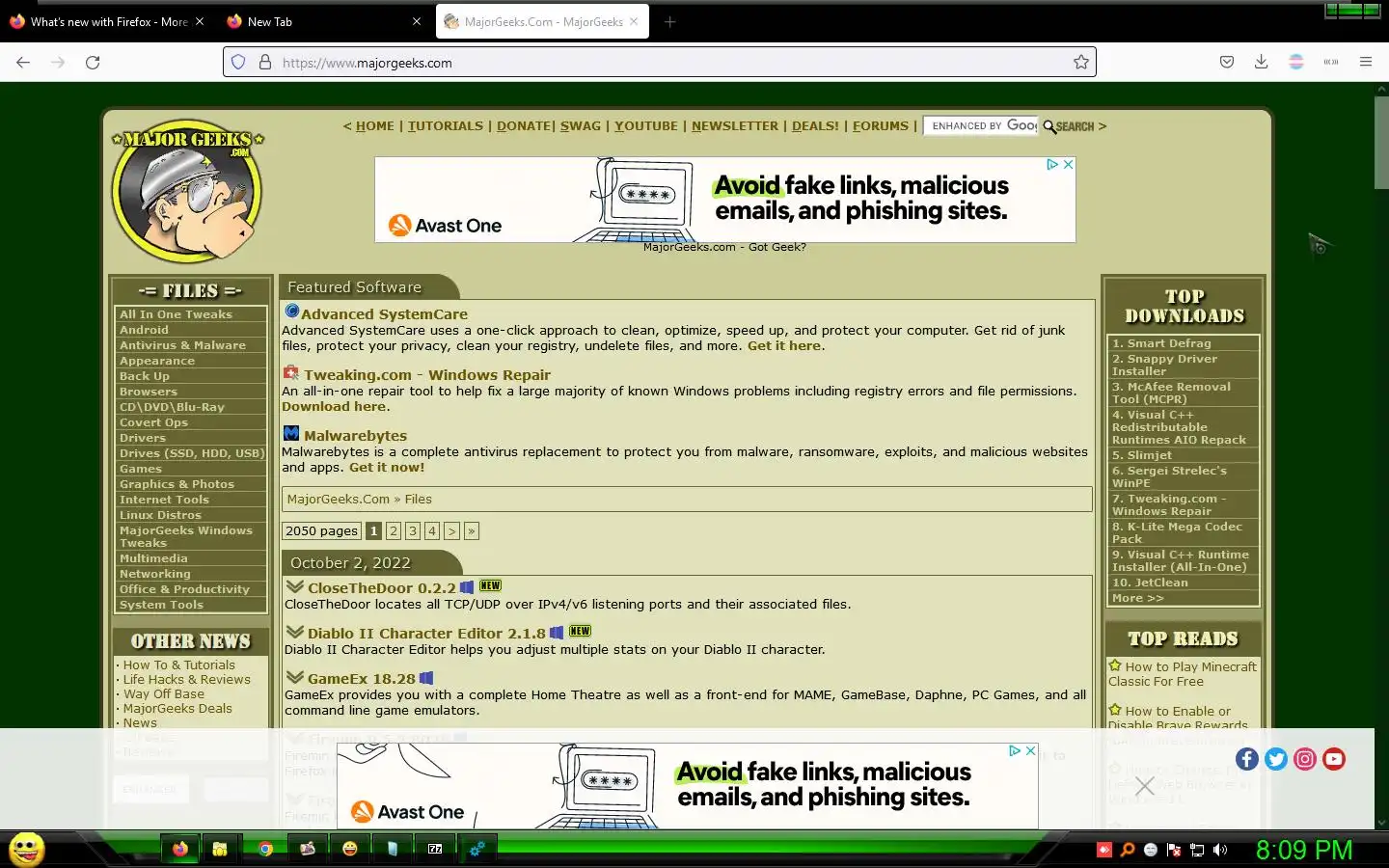Go to page 4 of the file listing

[432, 530]
